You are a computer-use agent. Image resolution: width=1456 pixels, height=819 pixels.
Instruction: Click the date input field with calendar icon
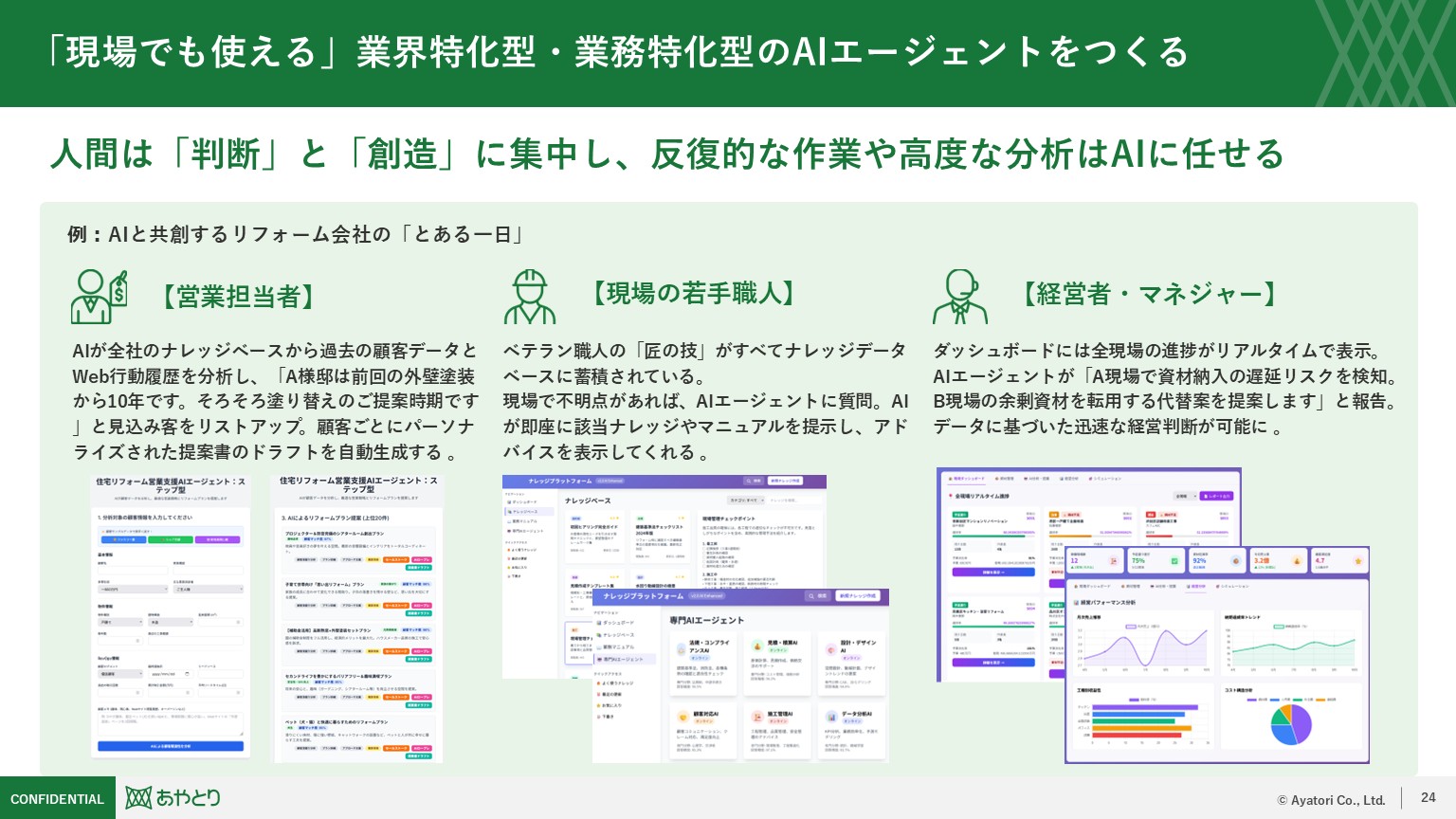[171, 674]
